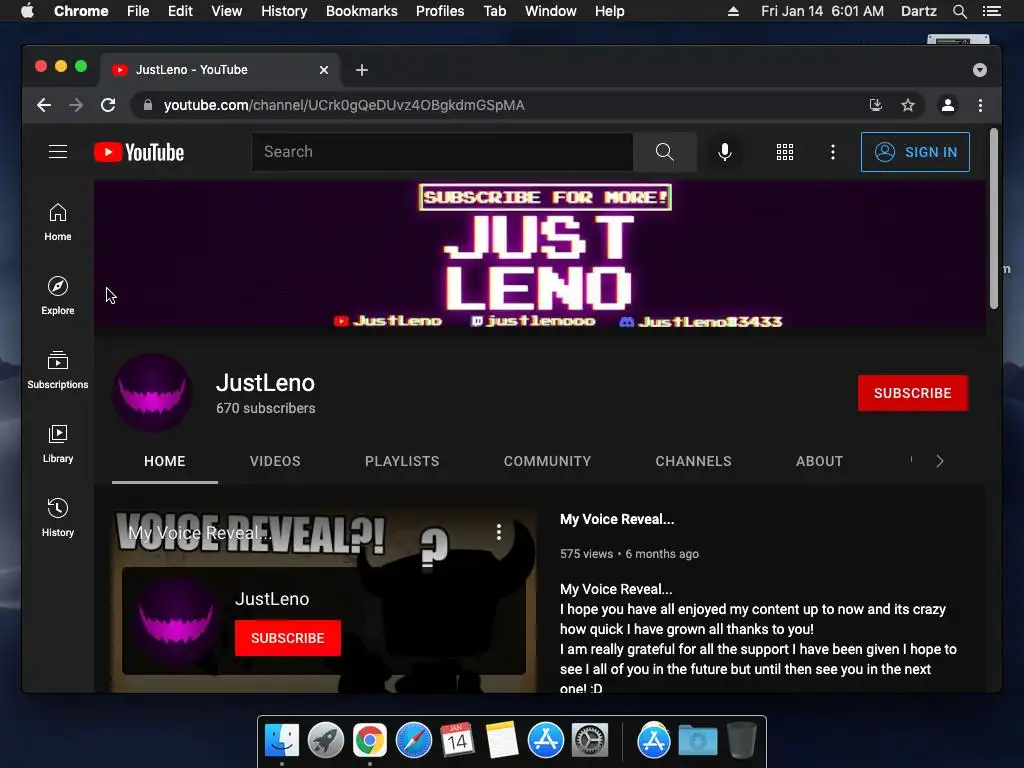Go back with browser back arrow
Screen dimensions: 1024x768
44,105
